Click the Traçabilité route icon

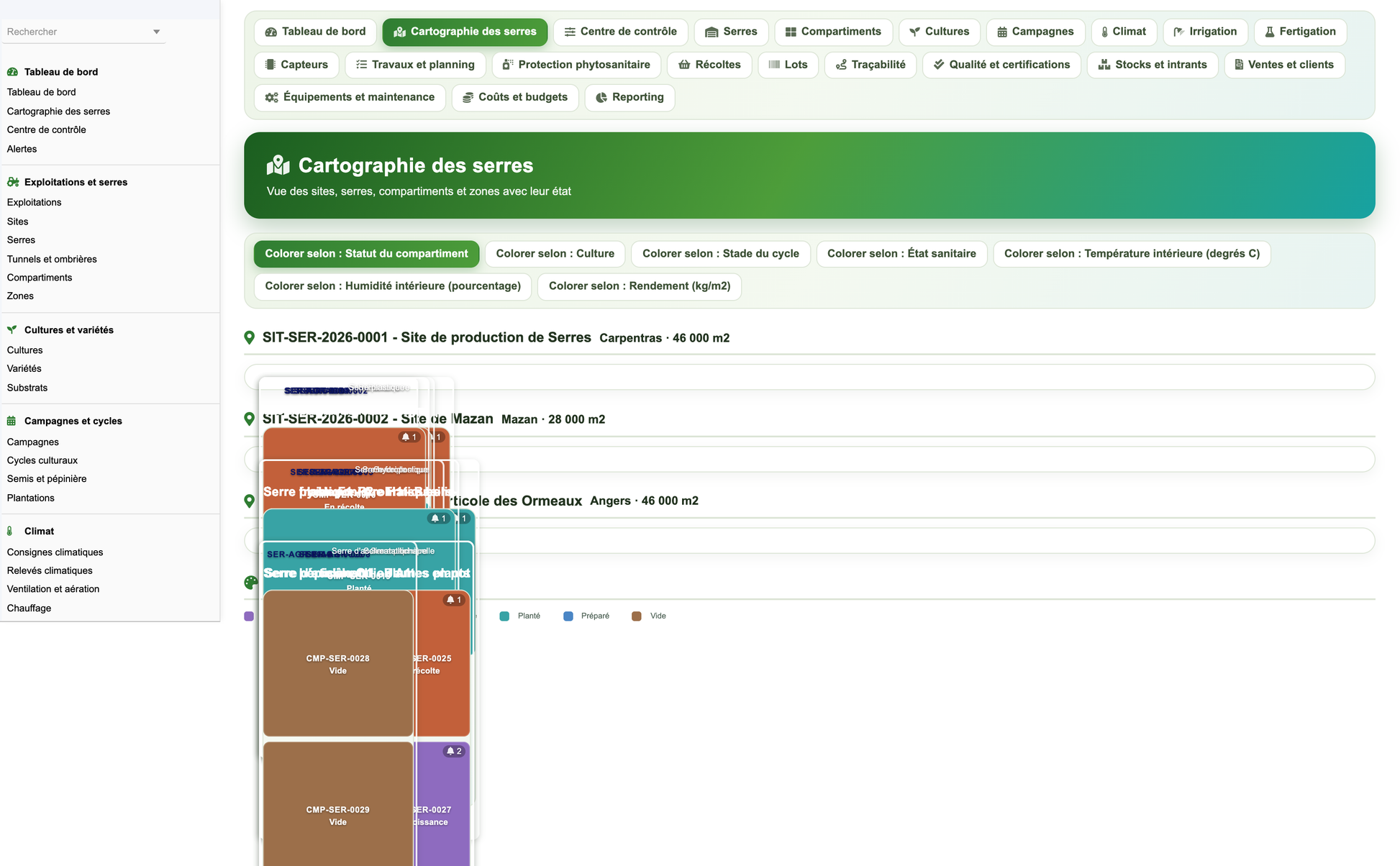coord(841,65)
